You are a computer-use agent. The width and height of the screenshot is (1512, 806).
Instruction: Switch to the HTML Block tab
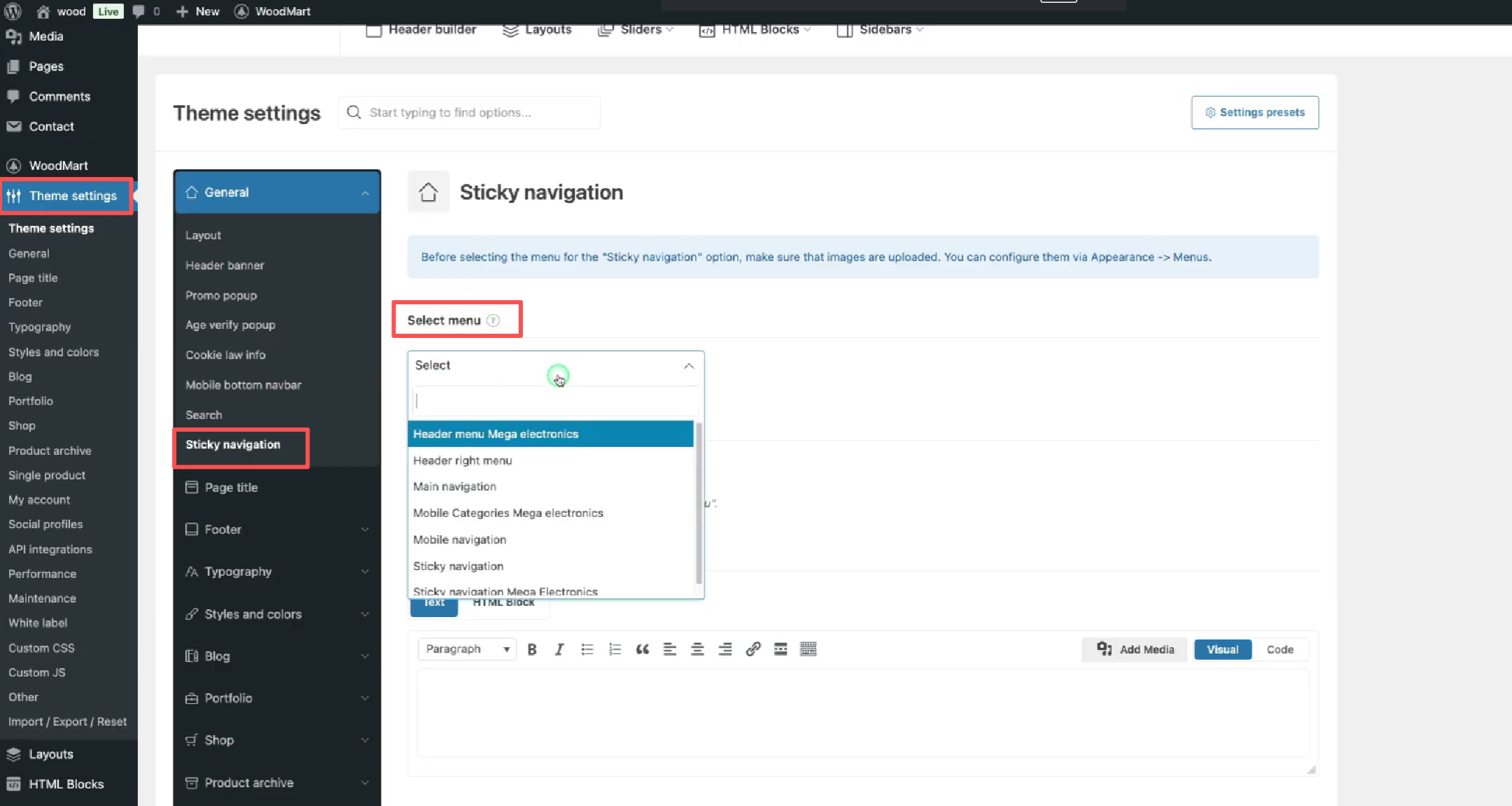(503, 602)
